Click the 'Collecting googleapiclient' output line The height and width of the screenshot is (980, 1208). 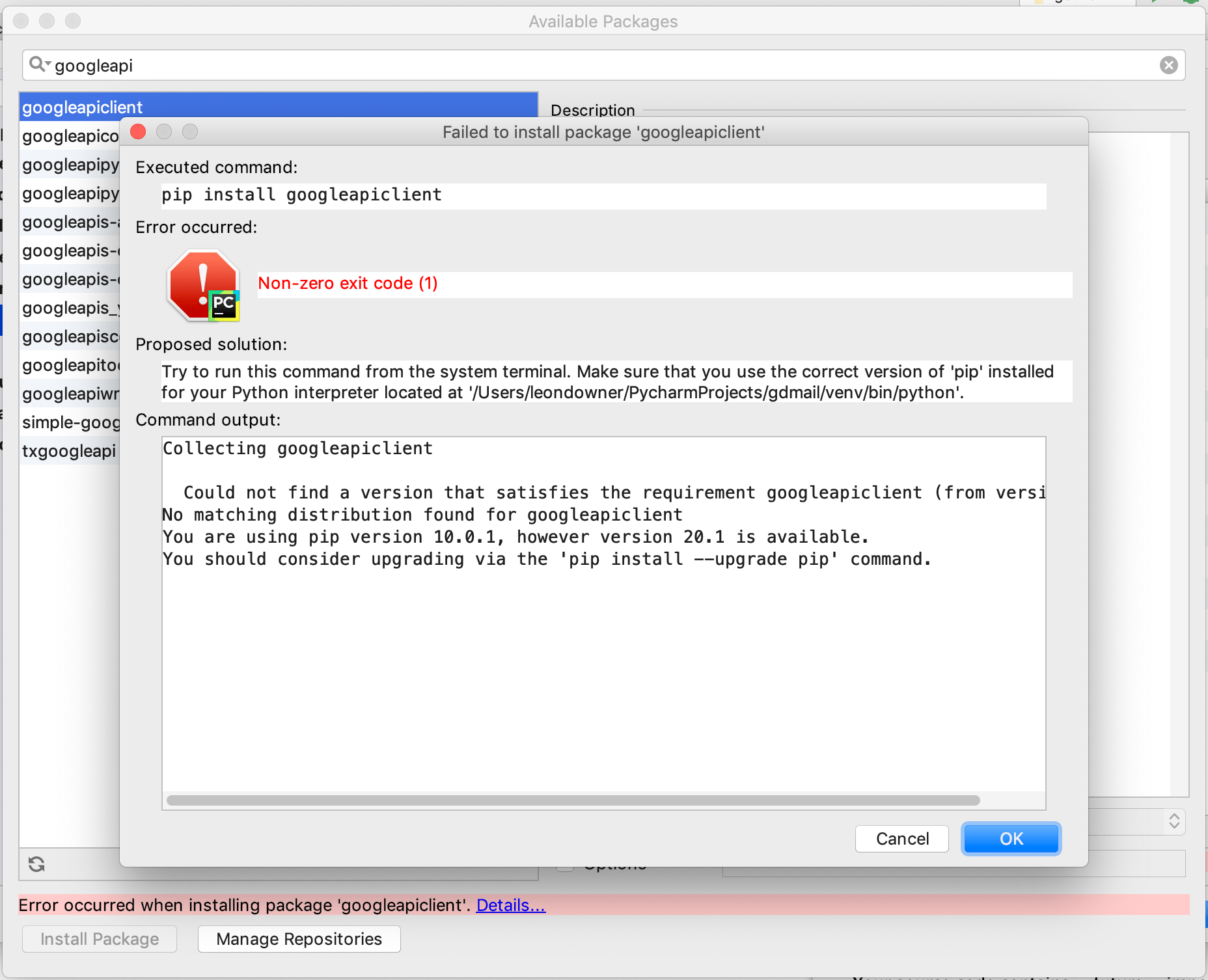click(x=297, y=448)
